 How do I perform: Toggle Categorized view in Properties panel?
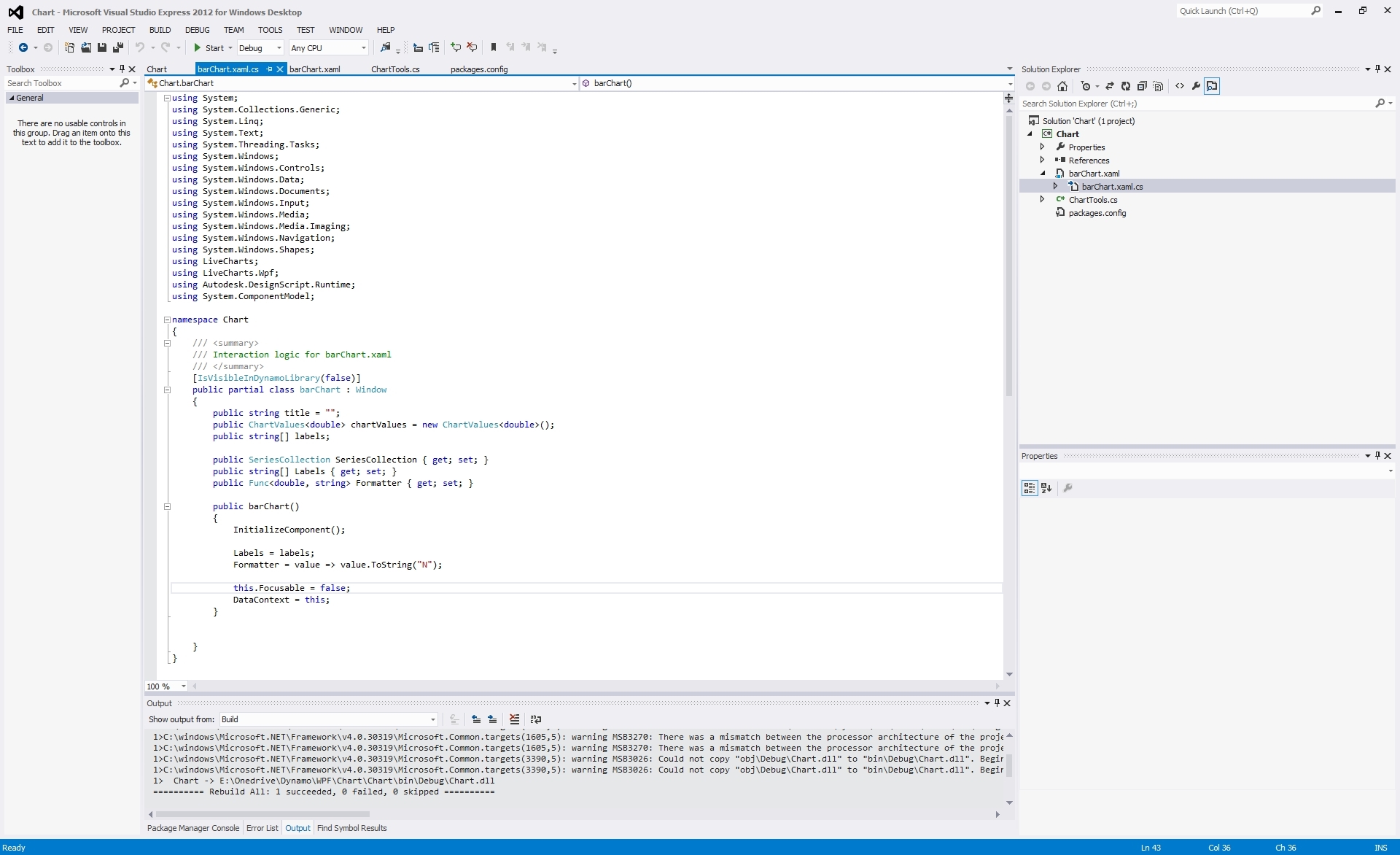(1029, 488)
